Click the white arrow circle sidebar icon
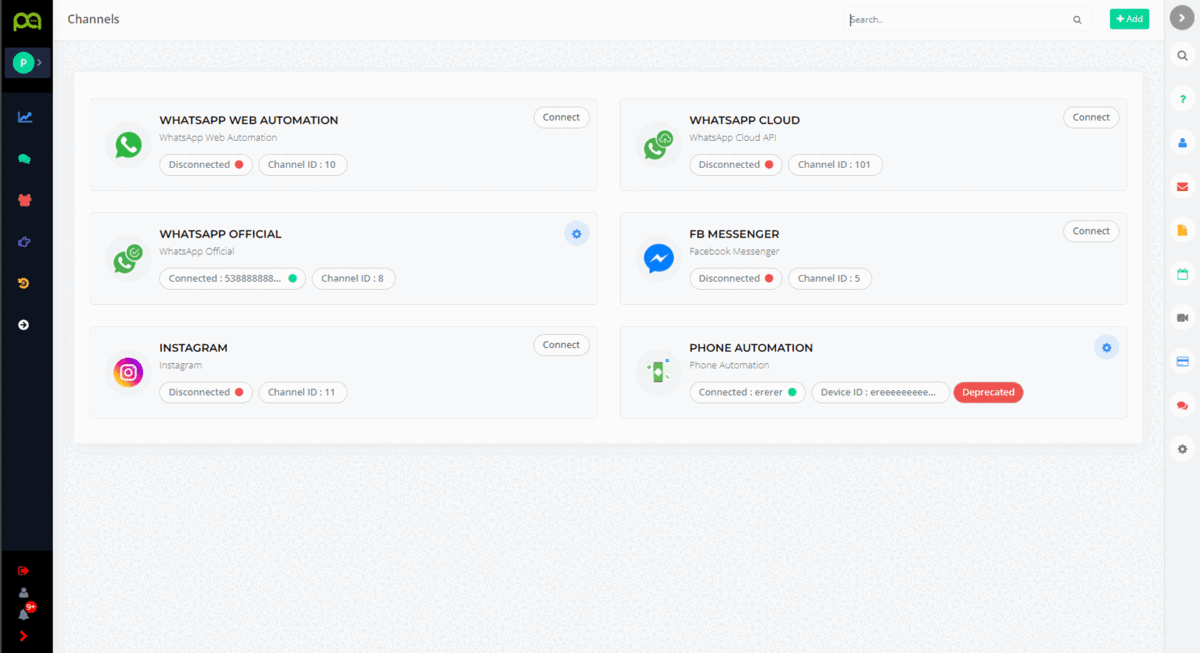This screenshot has width=1200, height=653. point(25,325)
